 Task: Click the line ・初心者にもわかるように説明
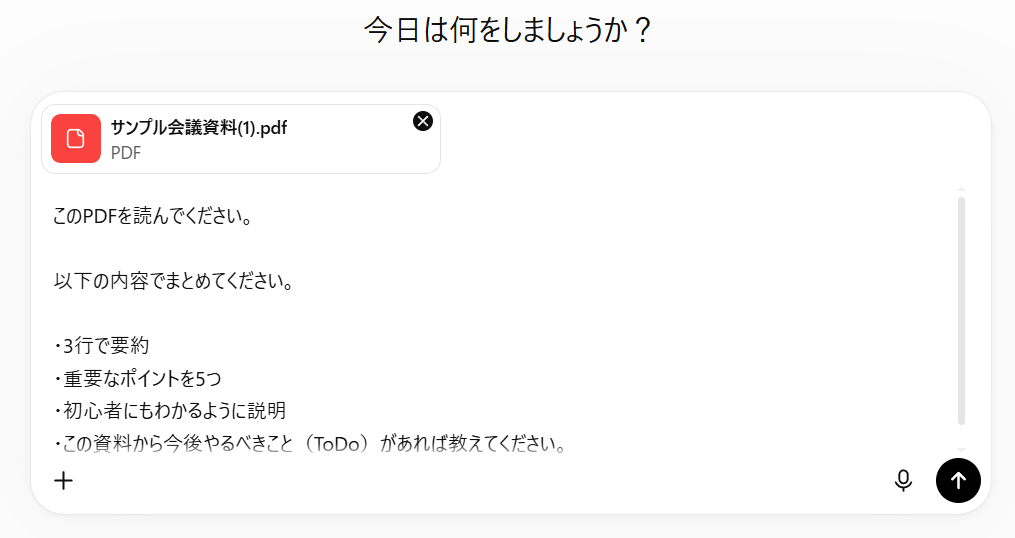pyautogui.click(x=170, y=410)
